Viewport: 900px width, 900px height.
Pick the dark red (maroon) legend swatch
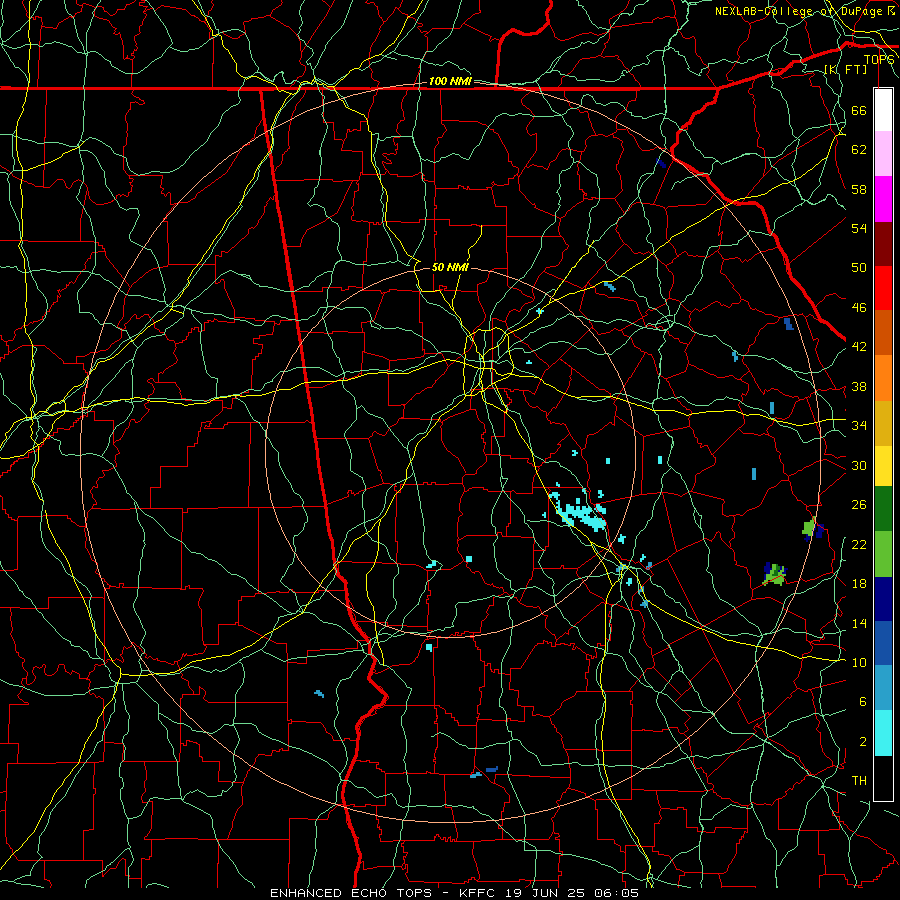tap(883, 244)
